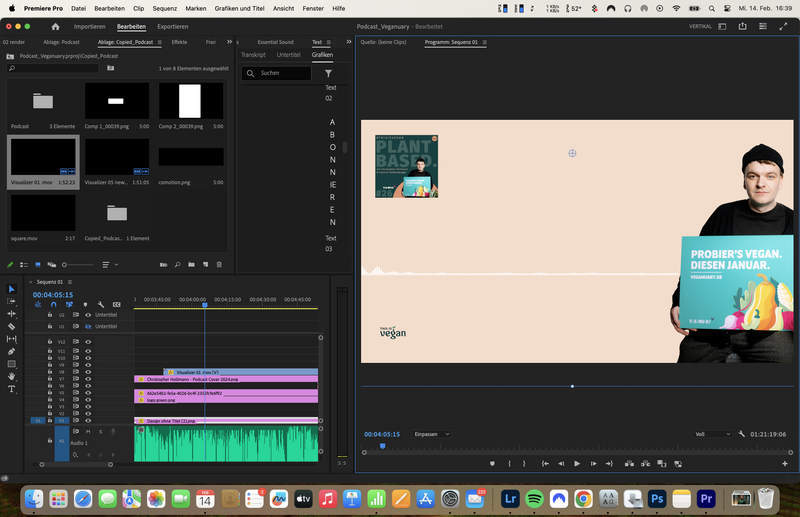800x517 pixels.
Task: Expand overflow chevron beside Text panel
Action: (348, 42)
